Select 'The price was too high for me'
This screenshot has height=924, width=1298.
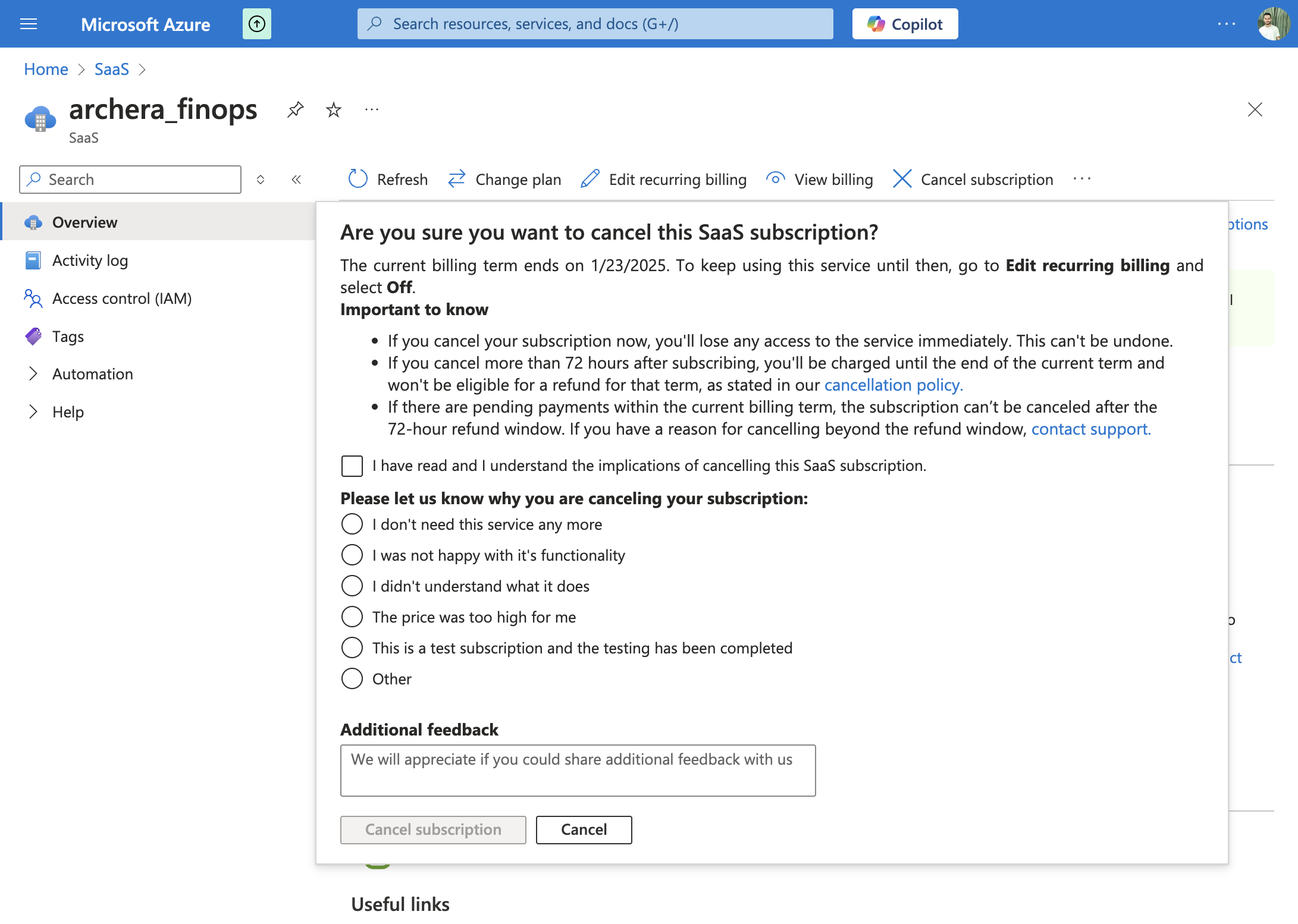[352, 617]
